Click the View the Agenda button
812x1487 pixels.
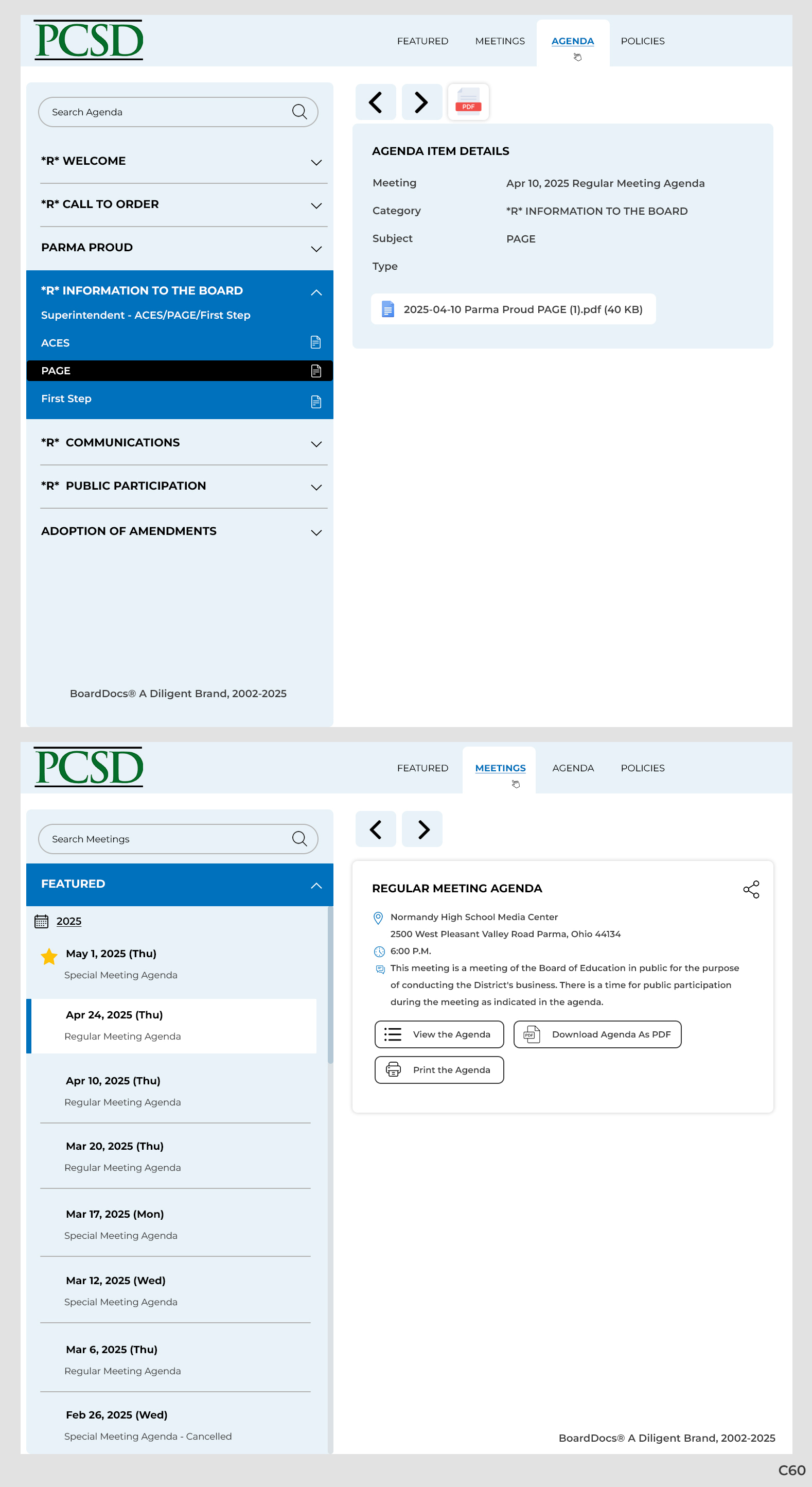439,1034
